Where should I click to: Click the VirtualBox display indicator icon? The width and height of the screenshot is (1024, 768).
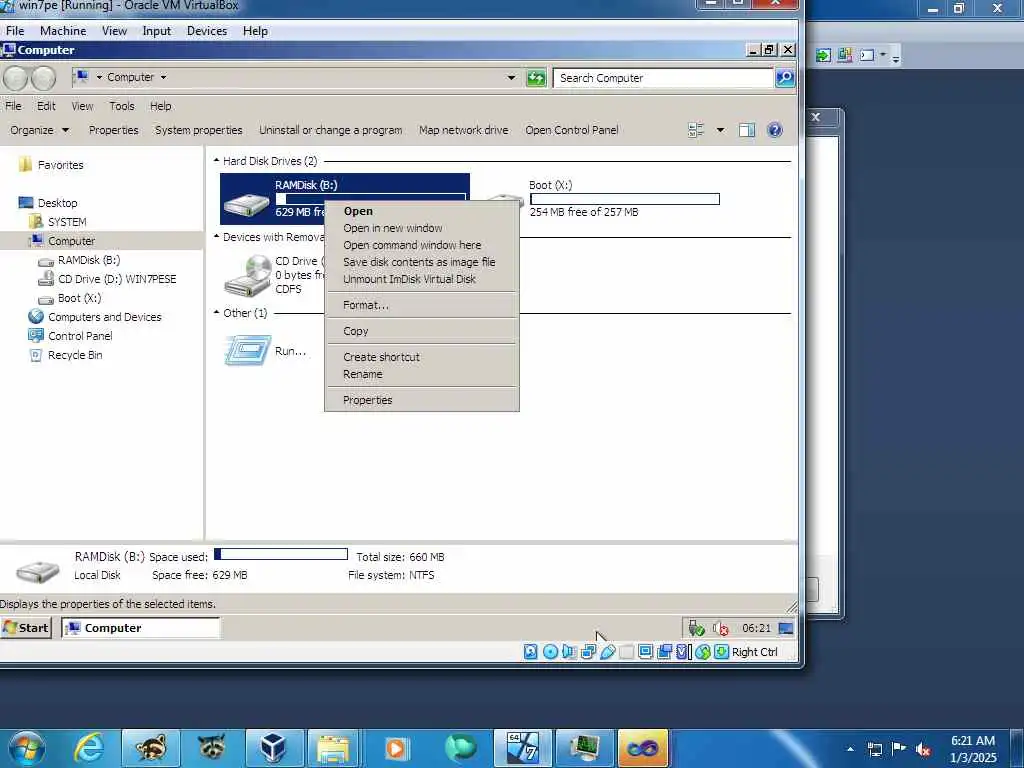click(645, 652)
